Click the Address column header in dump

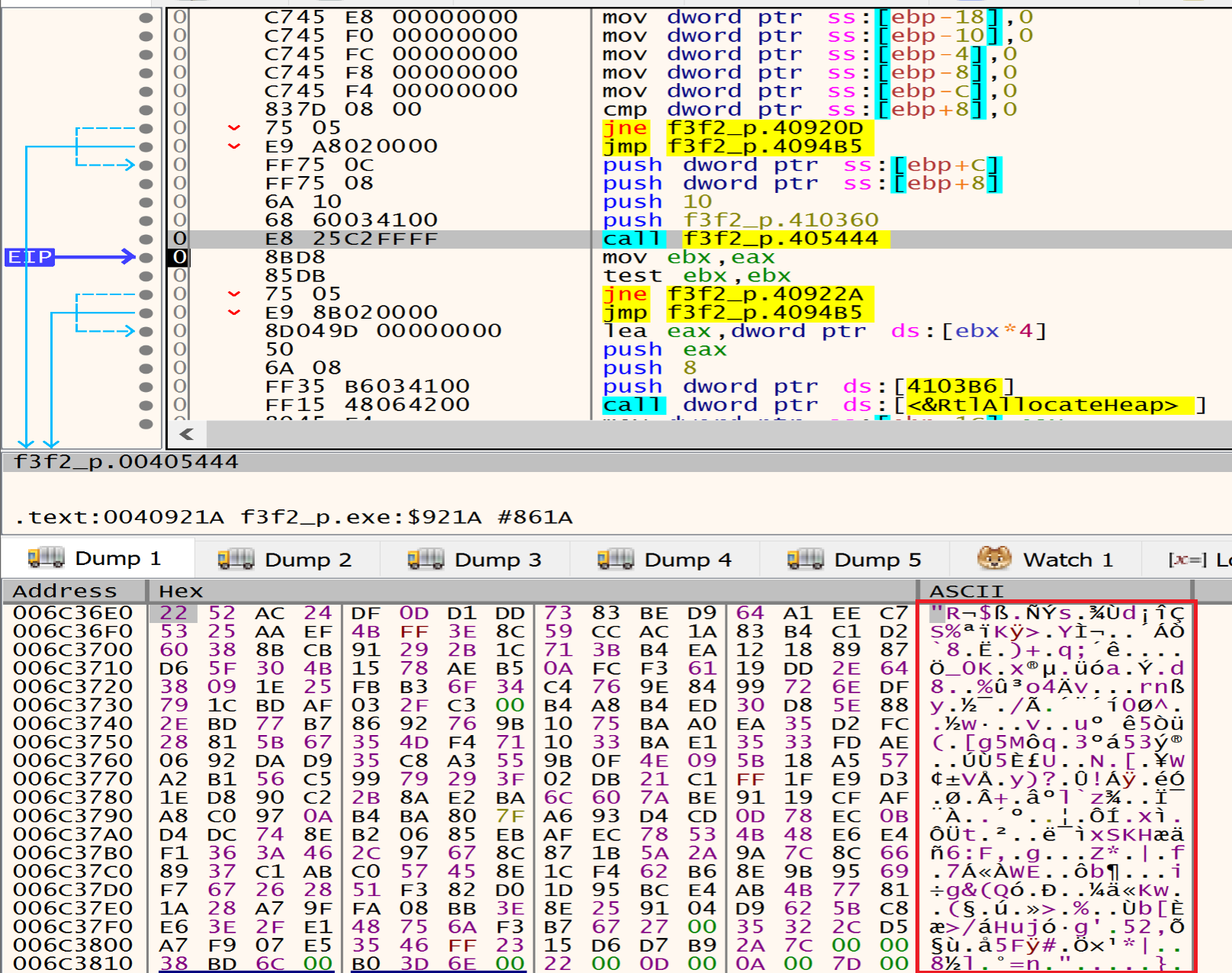click(66, 591)
